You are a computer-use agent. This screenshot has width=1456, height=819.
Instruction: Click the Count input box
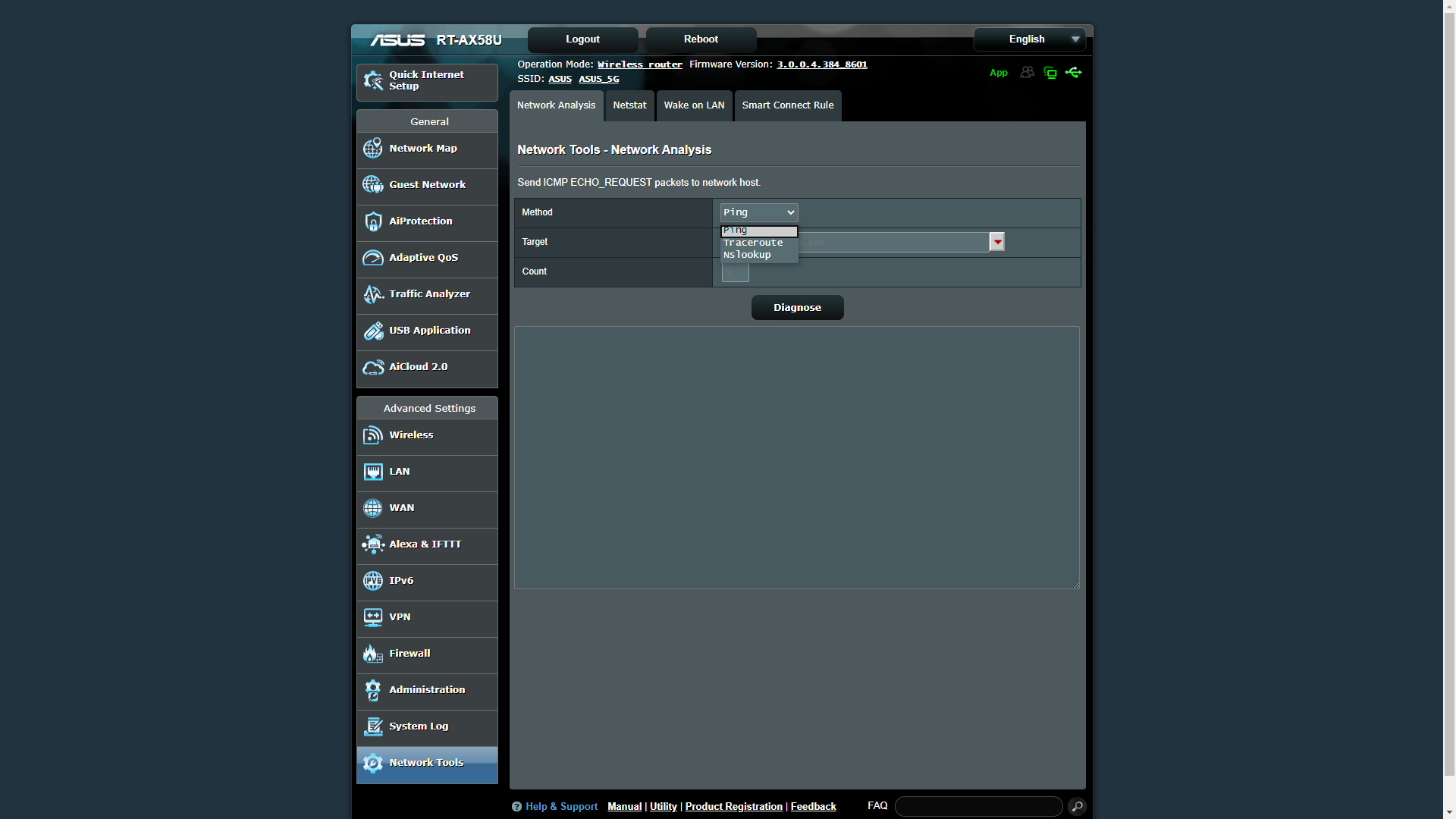click(735, 272)
